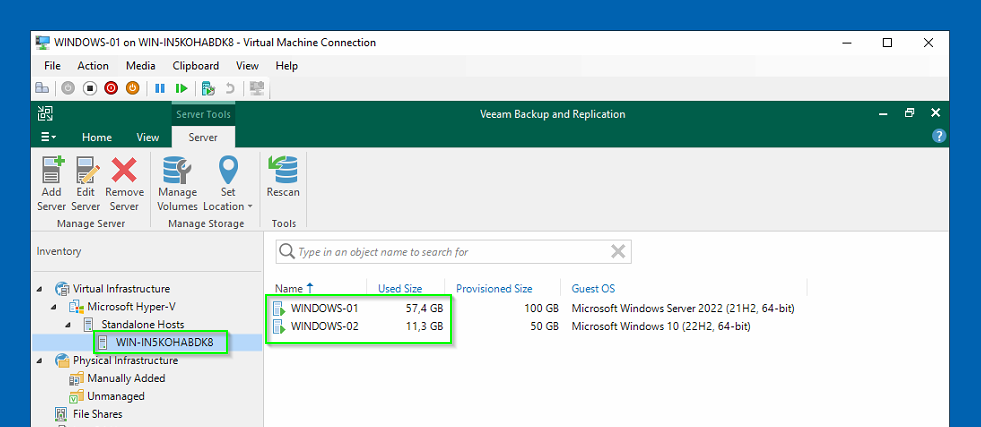
Task: Click the Microsoft Windows 10 guest OS cell
Action: coord(661,326)
